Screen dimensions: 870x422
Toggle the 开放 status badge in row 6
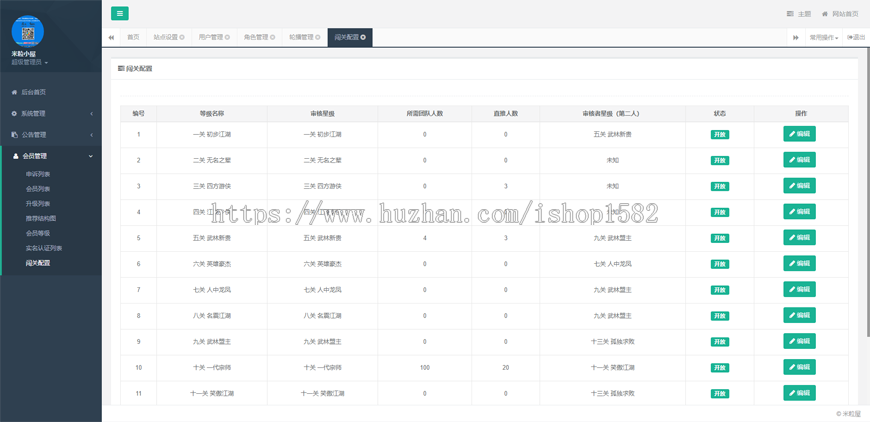[x=720, y=265]
